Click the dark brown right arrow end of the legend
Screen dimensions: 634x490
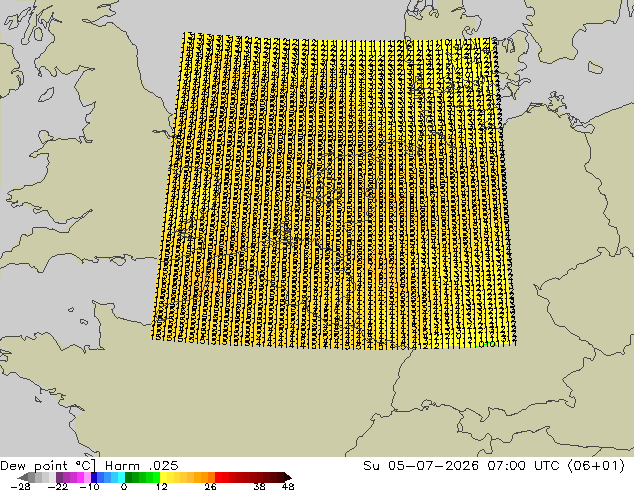[288, 477]
